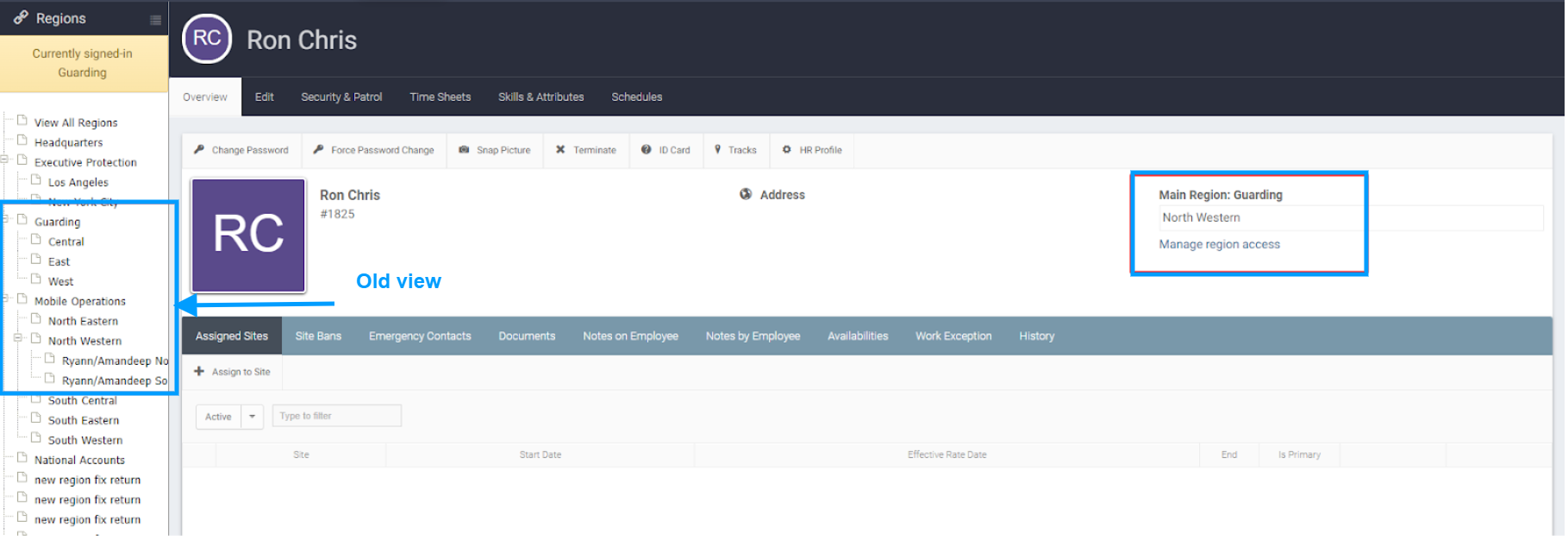
Task: Click the page icon next to National Accounts
Action: [22, 458]
